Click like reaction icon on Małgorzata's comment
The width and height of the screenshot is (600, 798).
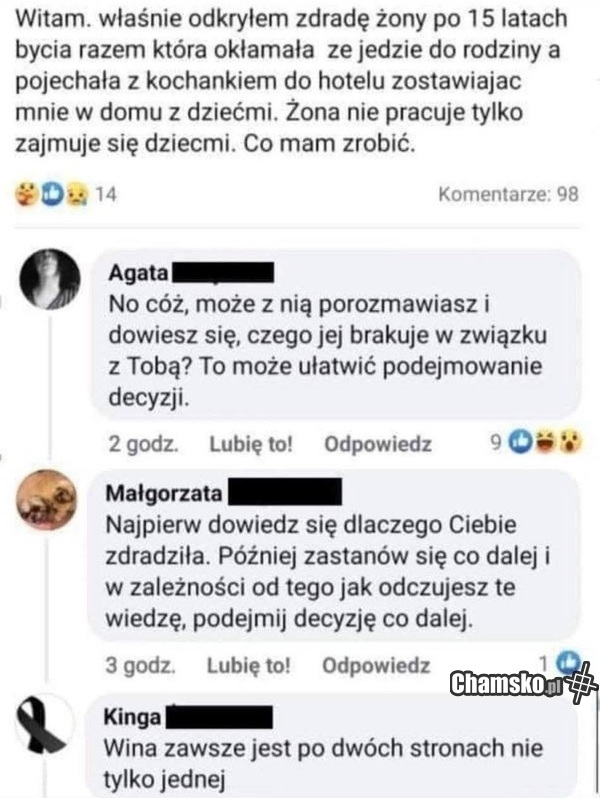568,661
